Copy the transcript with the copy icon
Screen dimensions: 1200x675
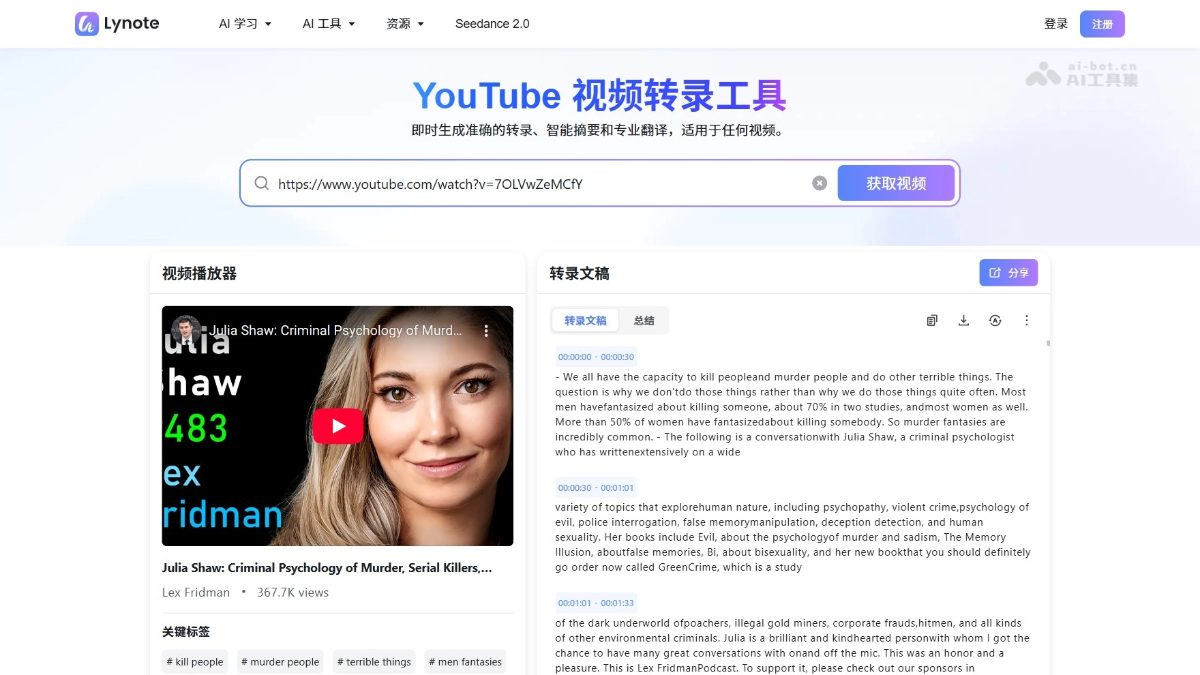[932, 321]
